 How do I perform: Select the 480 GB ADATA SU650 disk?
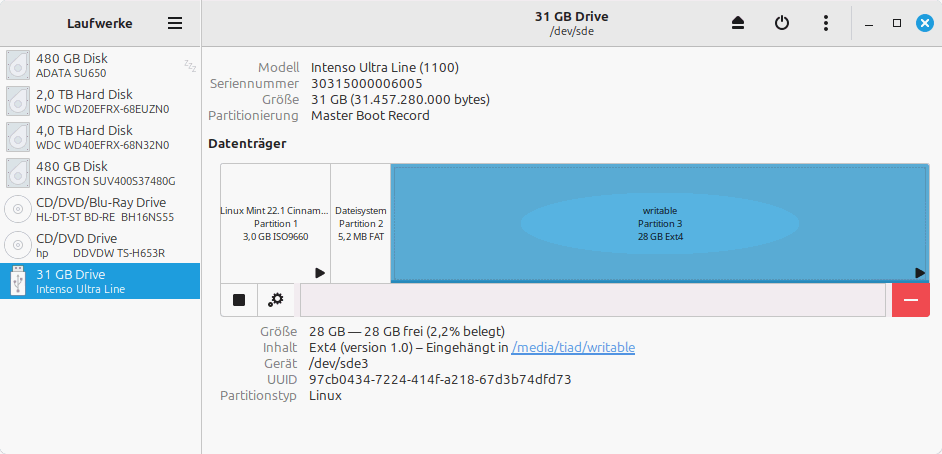click(100, 65)
